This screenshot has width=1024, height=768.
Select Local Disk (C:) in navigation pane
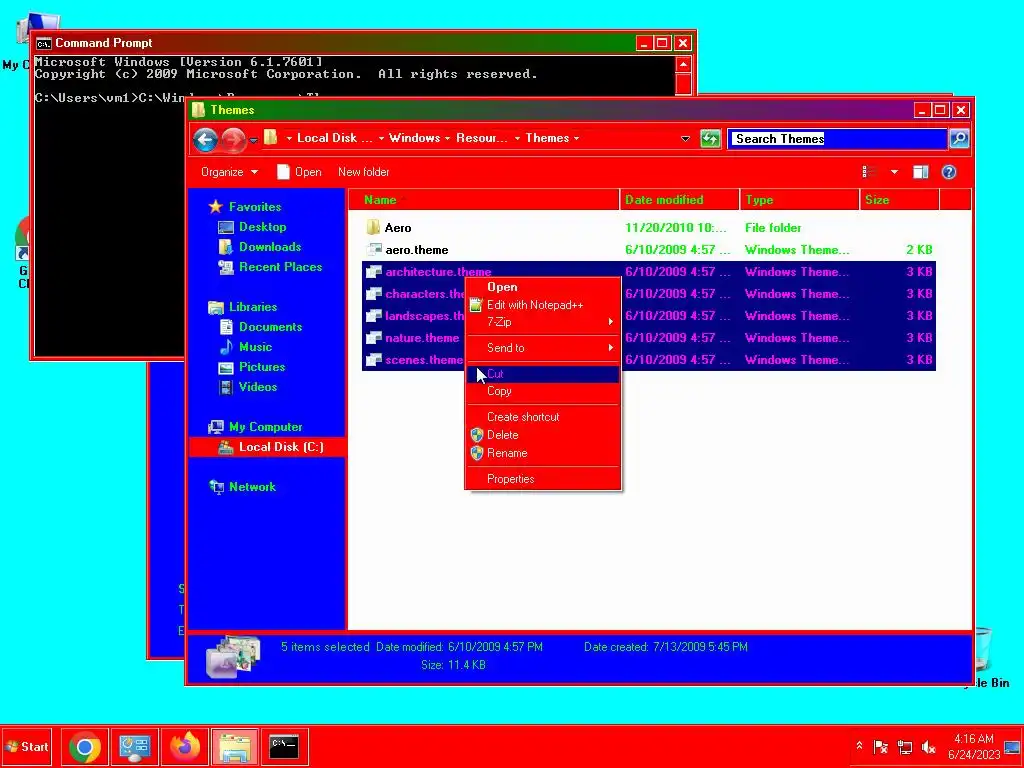(267, 447)
